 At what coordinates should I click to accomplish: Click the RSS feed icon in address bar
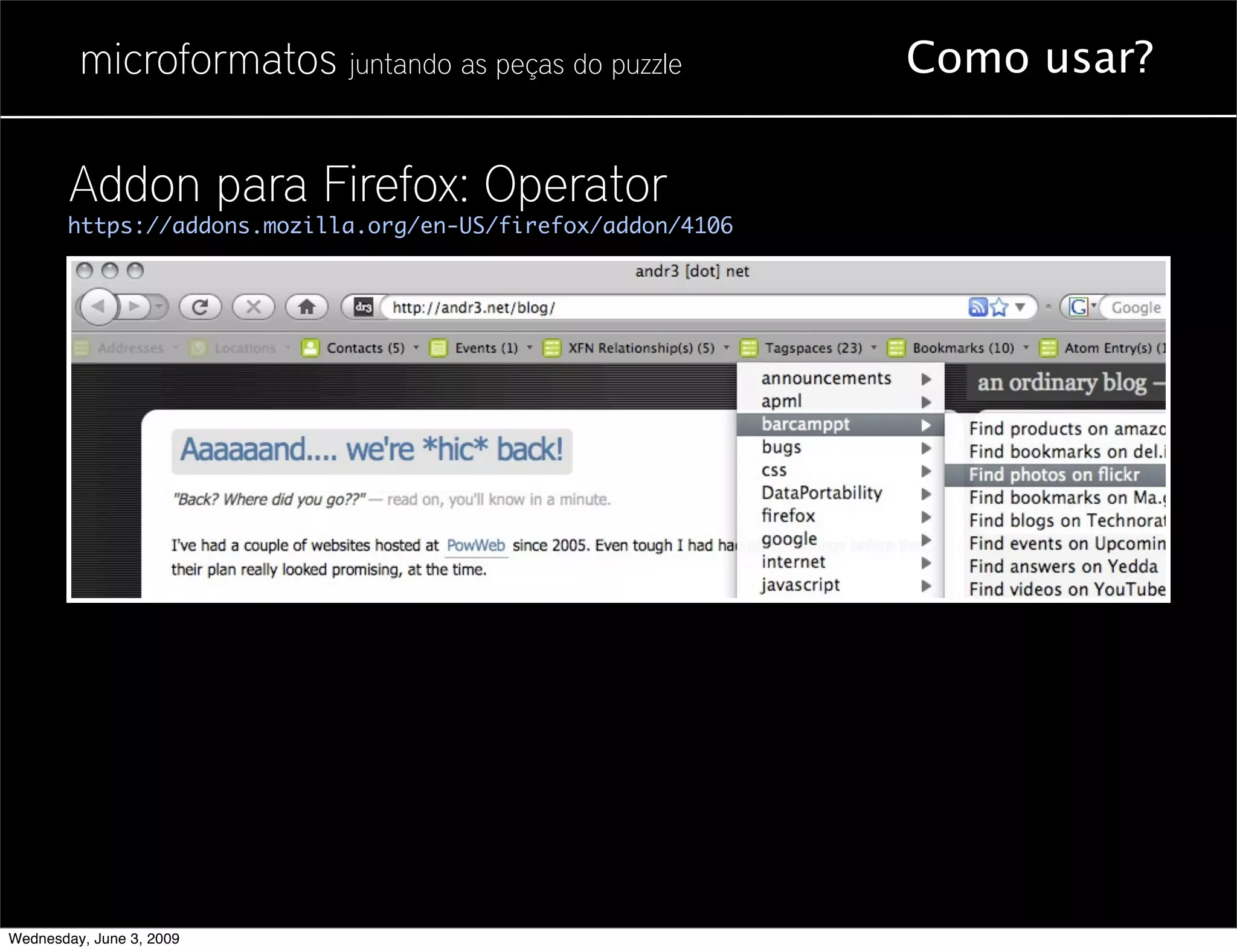[x=977, y=307]
